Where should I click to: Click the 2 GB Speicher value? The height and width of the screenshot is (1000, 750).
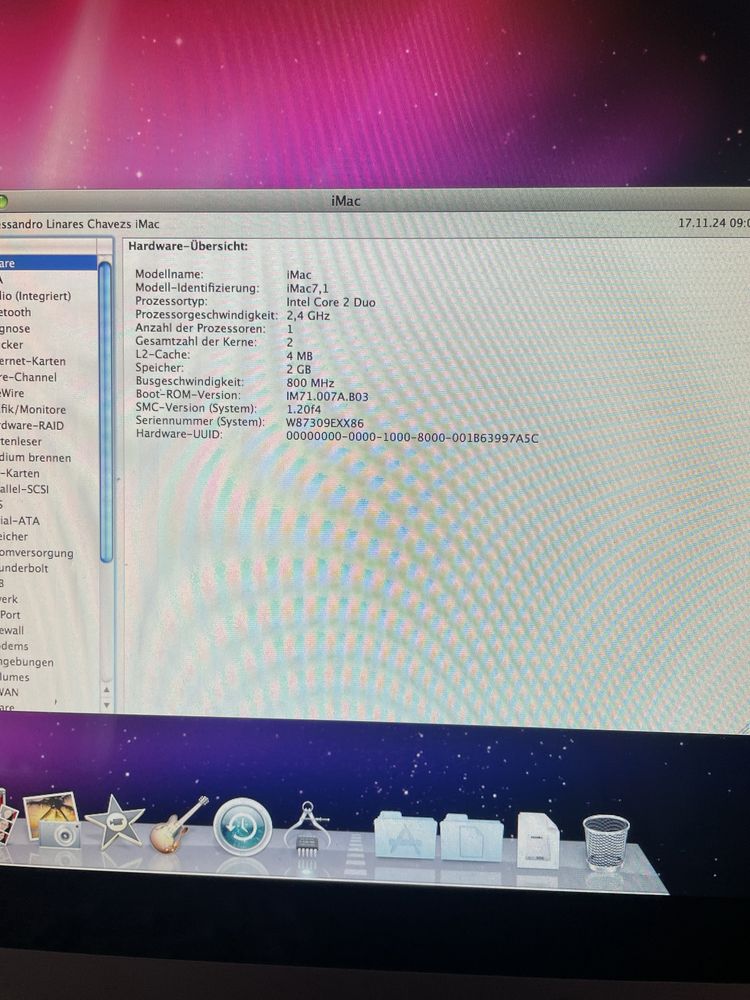point(299,369)
